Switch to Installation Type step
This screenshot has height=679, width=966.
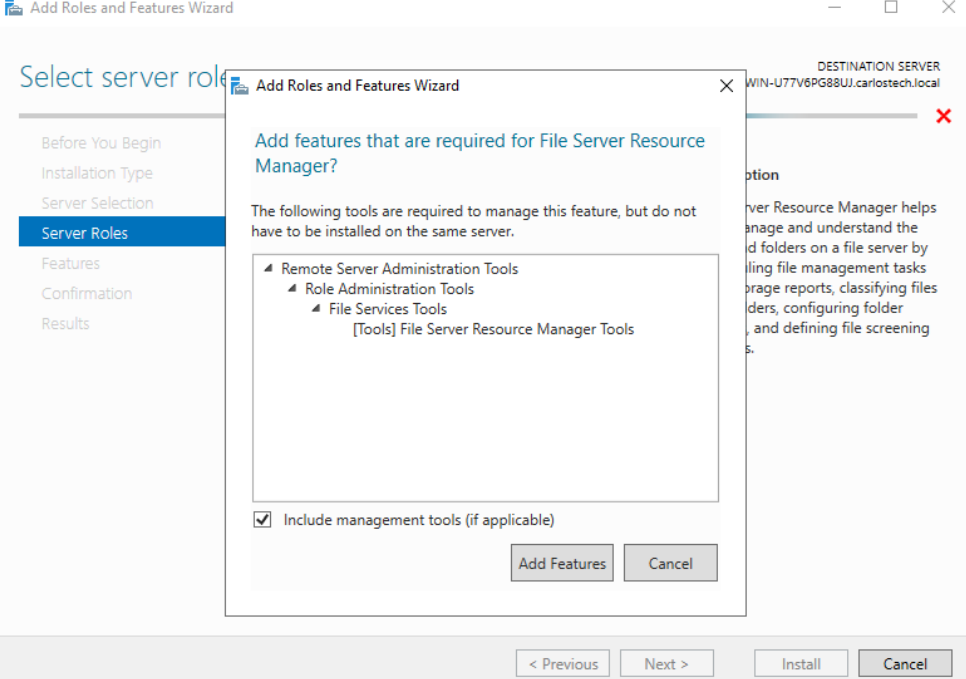point(97,173)
